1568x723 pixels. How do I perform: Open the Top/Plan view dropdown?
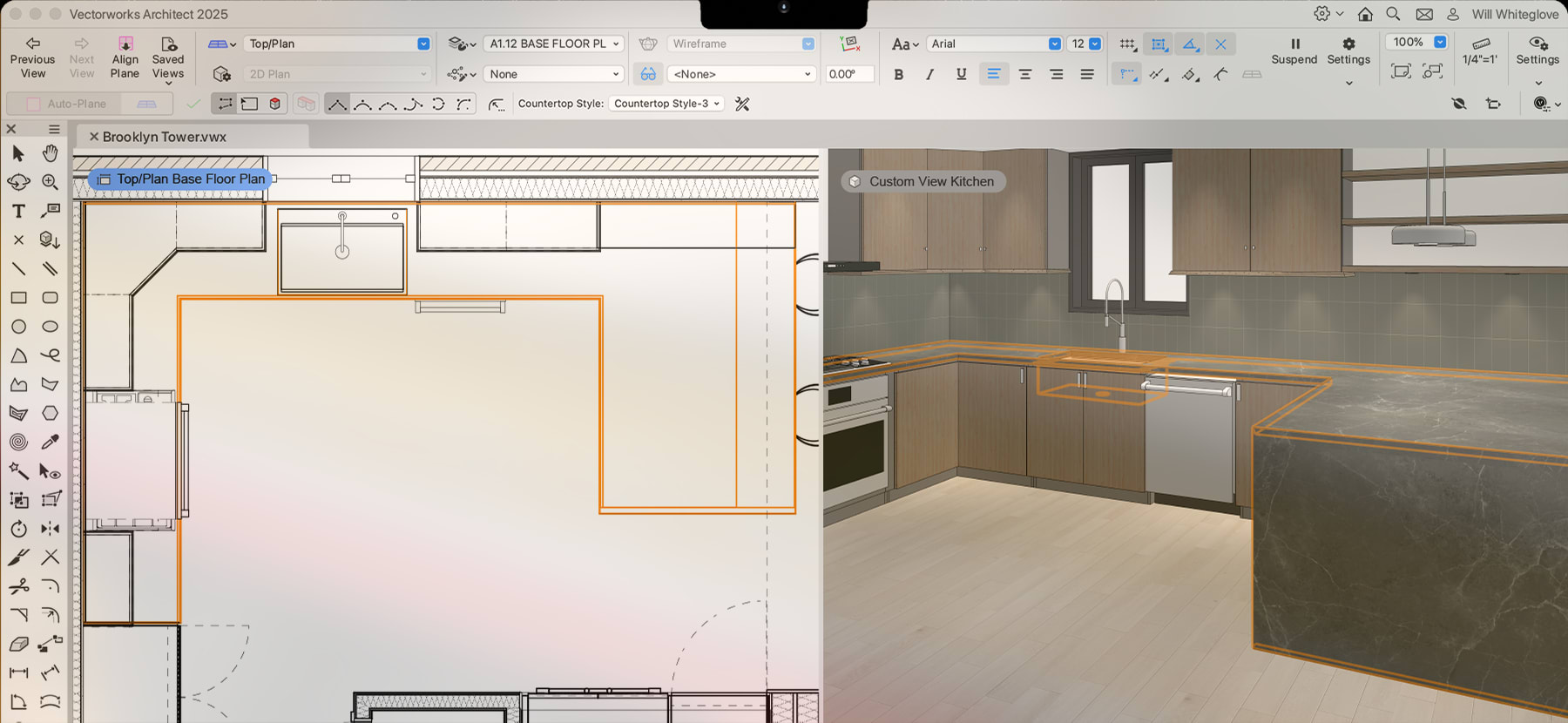point(338,44)
